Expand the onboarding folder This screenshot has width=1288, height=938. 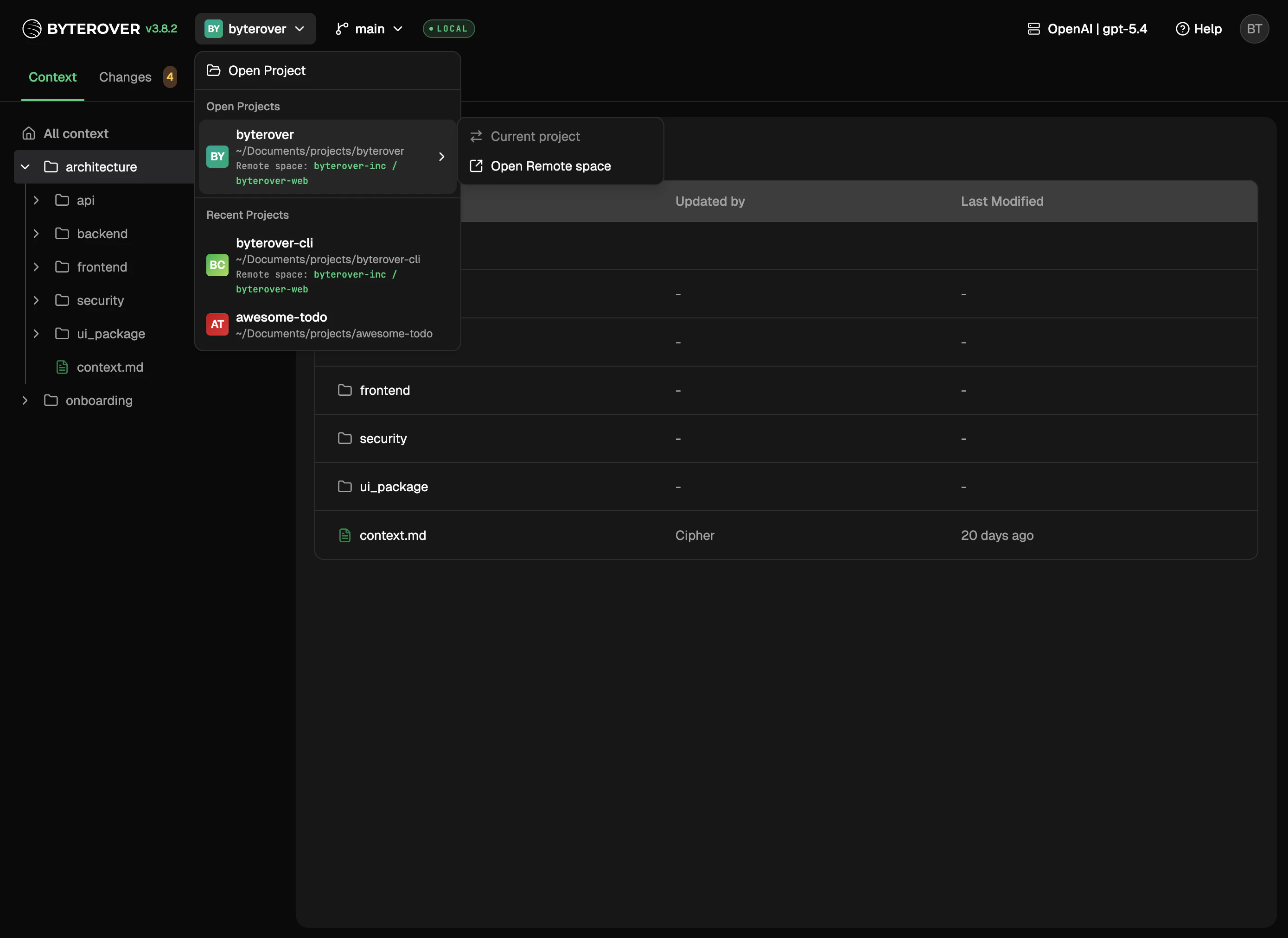click(25, 400)
